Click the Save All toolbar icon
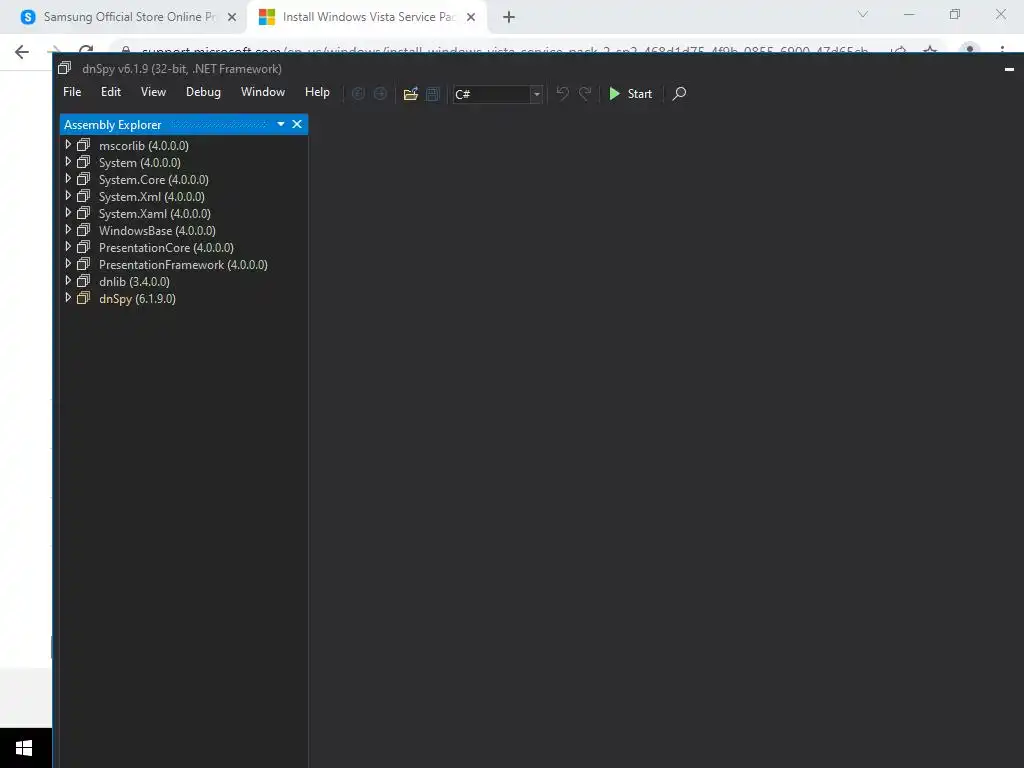The width and height of the screenshot is (1024, 768). click(x=432, y=94)
